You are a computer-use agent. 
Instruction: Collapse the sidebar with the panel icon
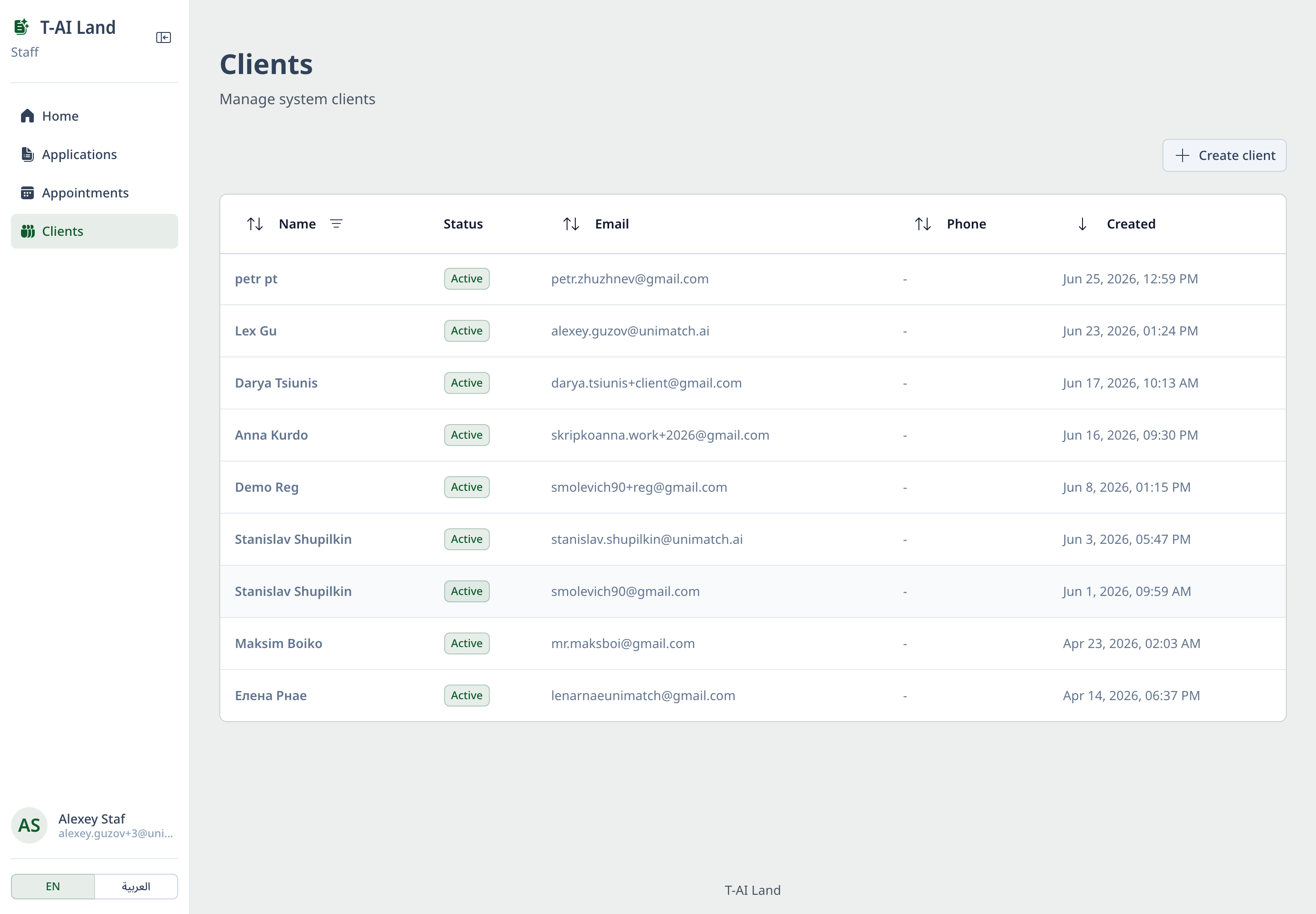pyautogui.click(x=163, y=38)
